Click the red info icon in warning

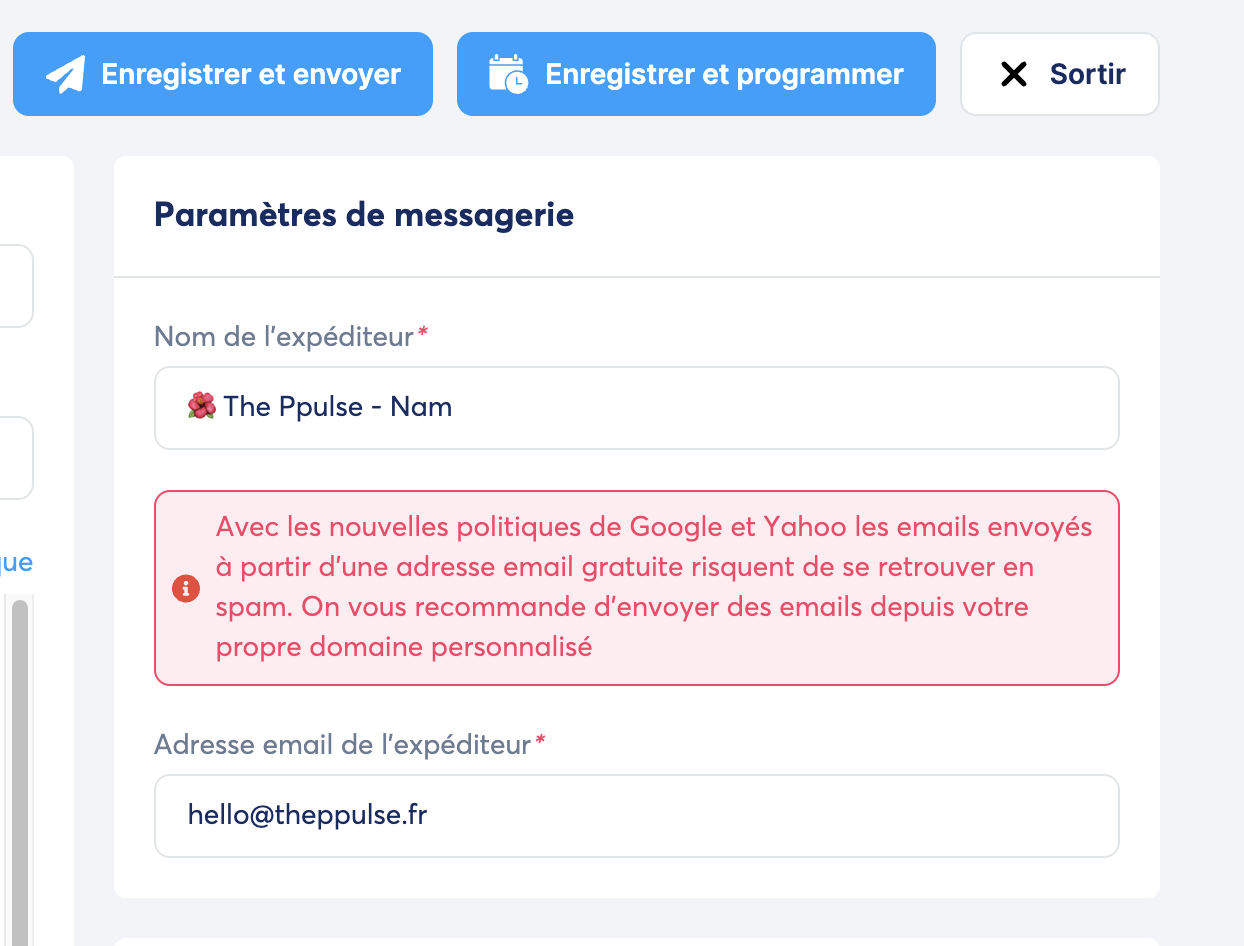(185, 588)
